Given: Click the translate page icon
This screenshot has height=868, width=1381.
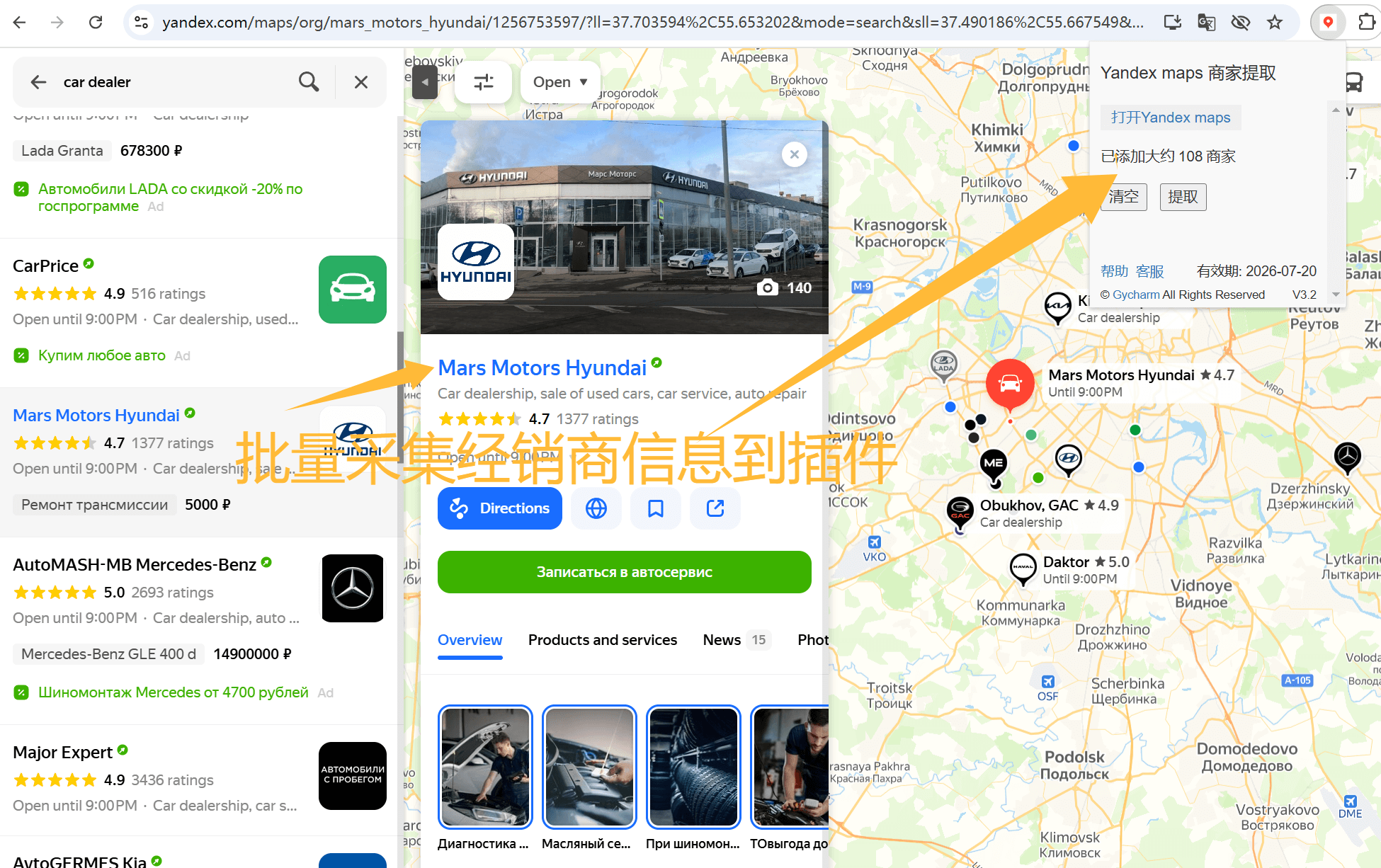Looking at the screenshot, I should (x=1206, y=23).
